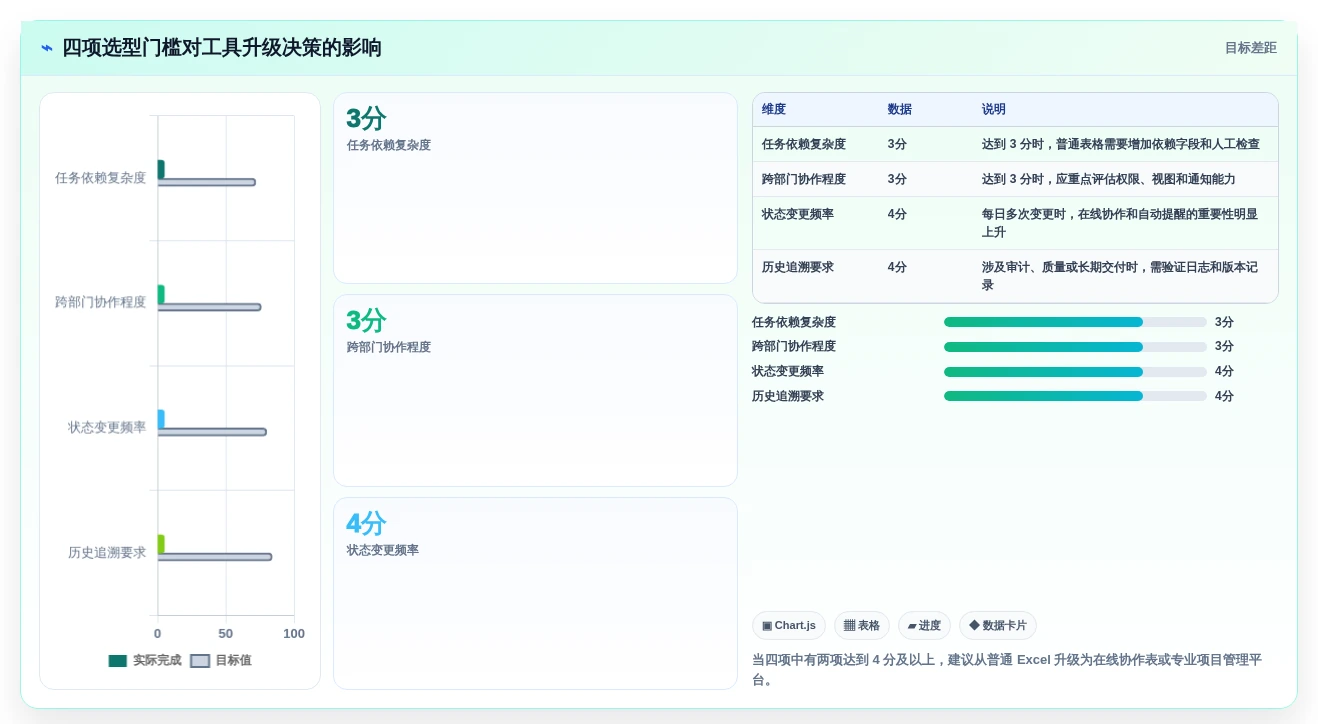Click the 状态变更频率 progress bar

(x=1075, y=371)
